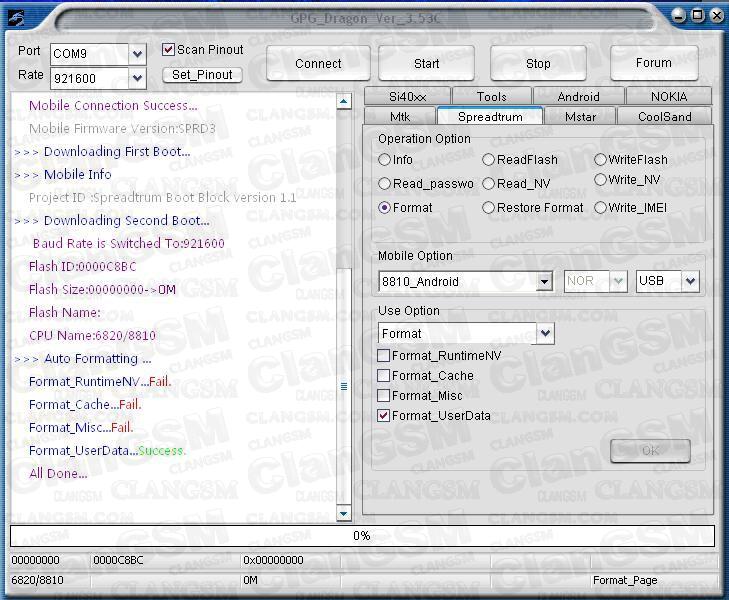Select Restore Format option
The height and width of the screenshot is (600, 729).
[488, 208]
